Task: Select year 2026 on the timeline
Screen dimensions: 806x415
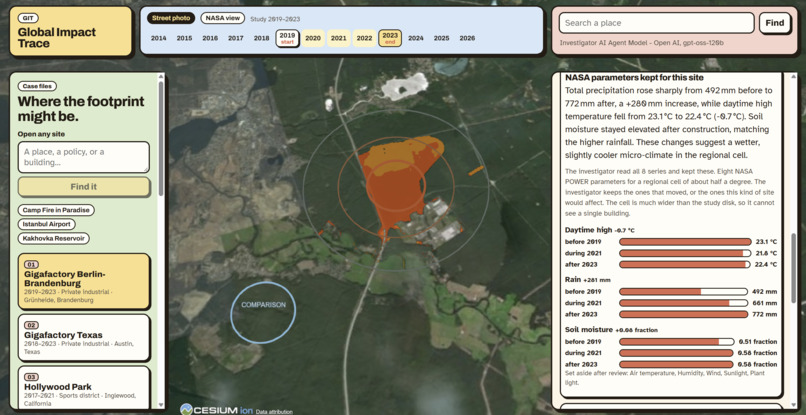Action: pyautogui.click(x=467, y=38)
